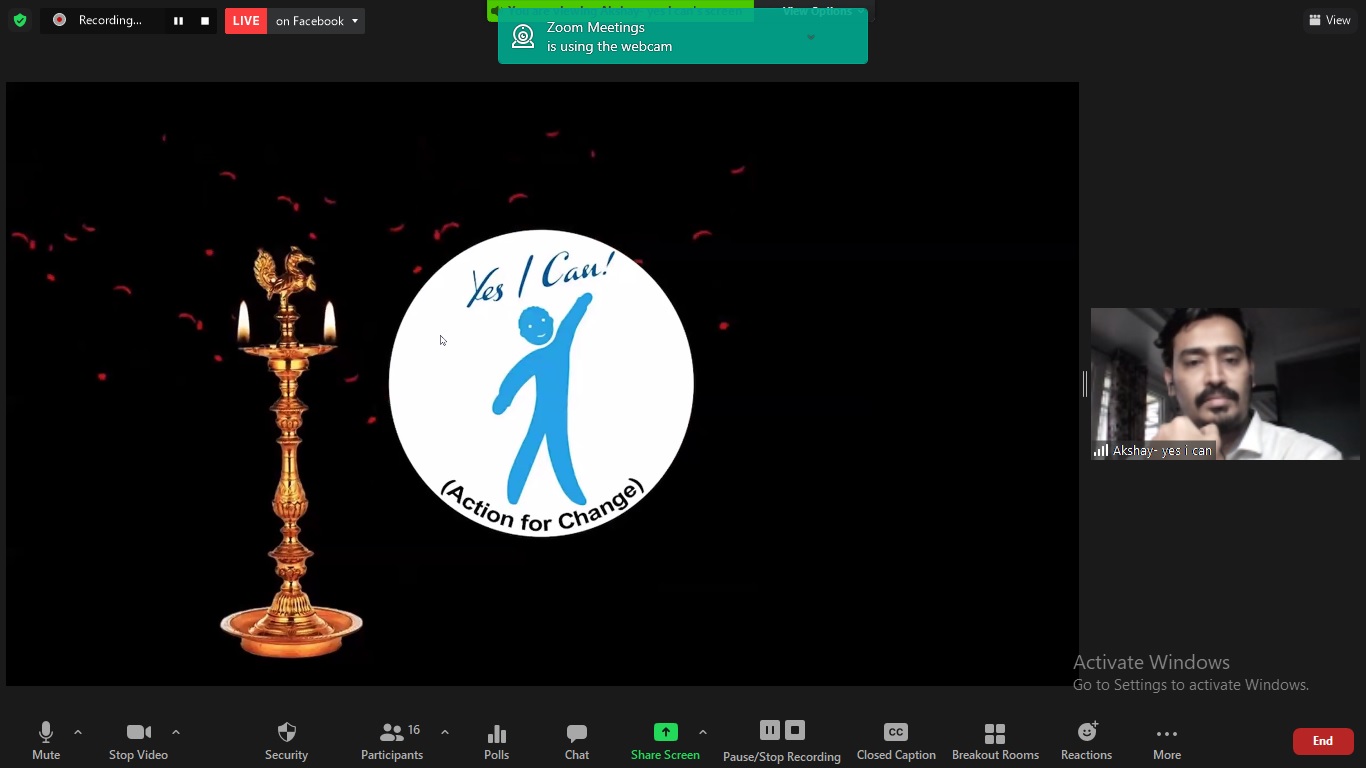Select Akshay's video thumbnail
The height and width of the screenshot is (768, 1366).
(x=1225, y=384)
